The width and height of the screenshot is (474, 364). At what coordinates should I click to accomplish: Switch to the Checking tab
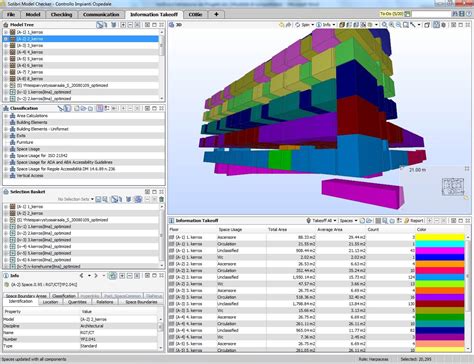point(61,15)
